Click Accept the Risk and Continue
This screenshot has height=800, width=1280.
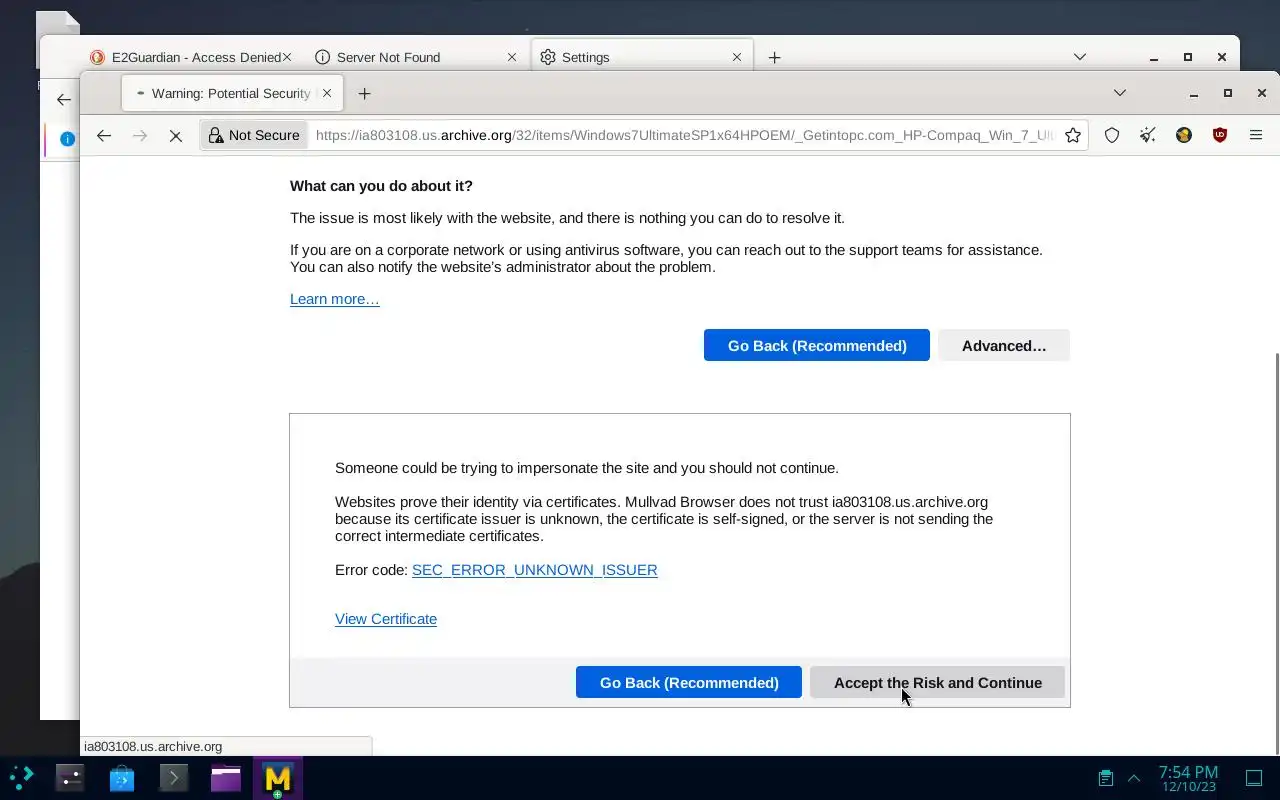[938, 682]
